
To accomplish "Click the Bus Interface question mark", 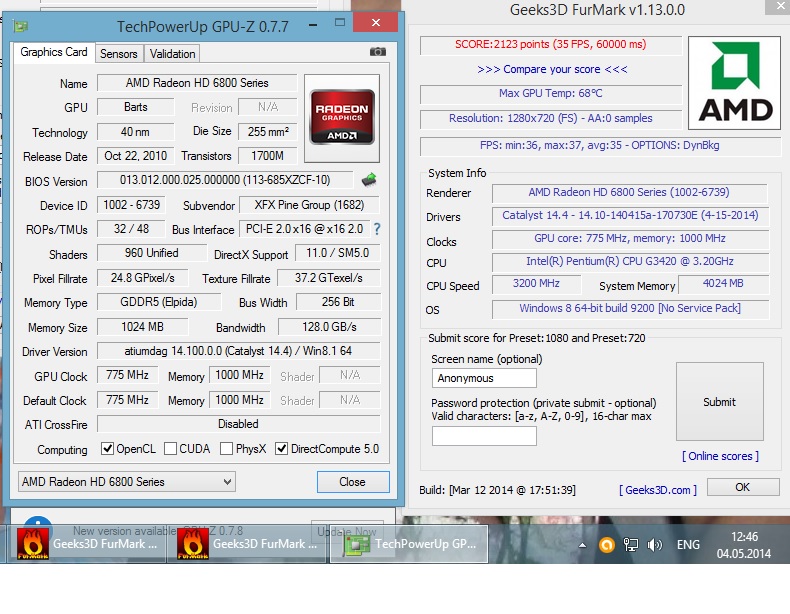I will [x=377, y=229].
